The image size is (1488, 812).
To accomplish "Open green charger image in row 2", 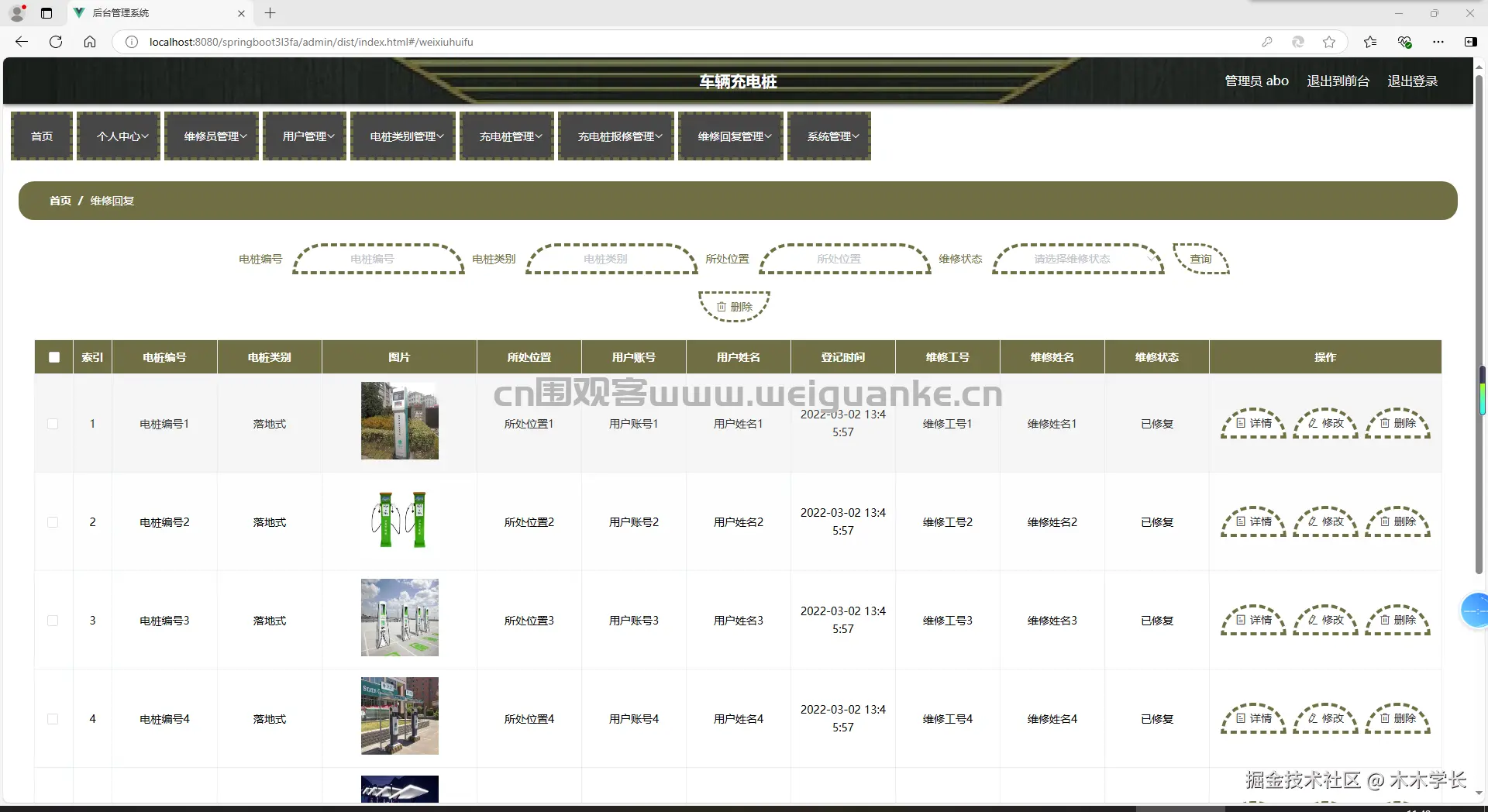I will (400, 519).
